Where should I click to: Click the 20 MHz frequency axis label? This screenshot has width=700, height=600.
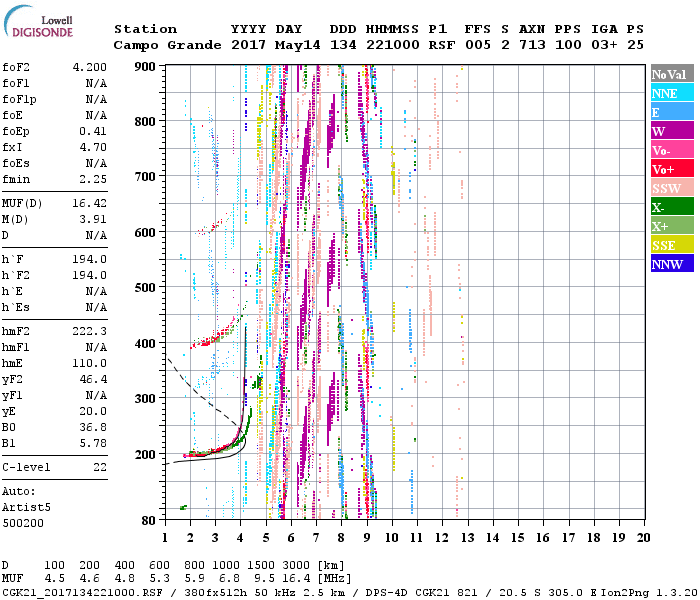point(643,538)
